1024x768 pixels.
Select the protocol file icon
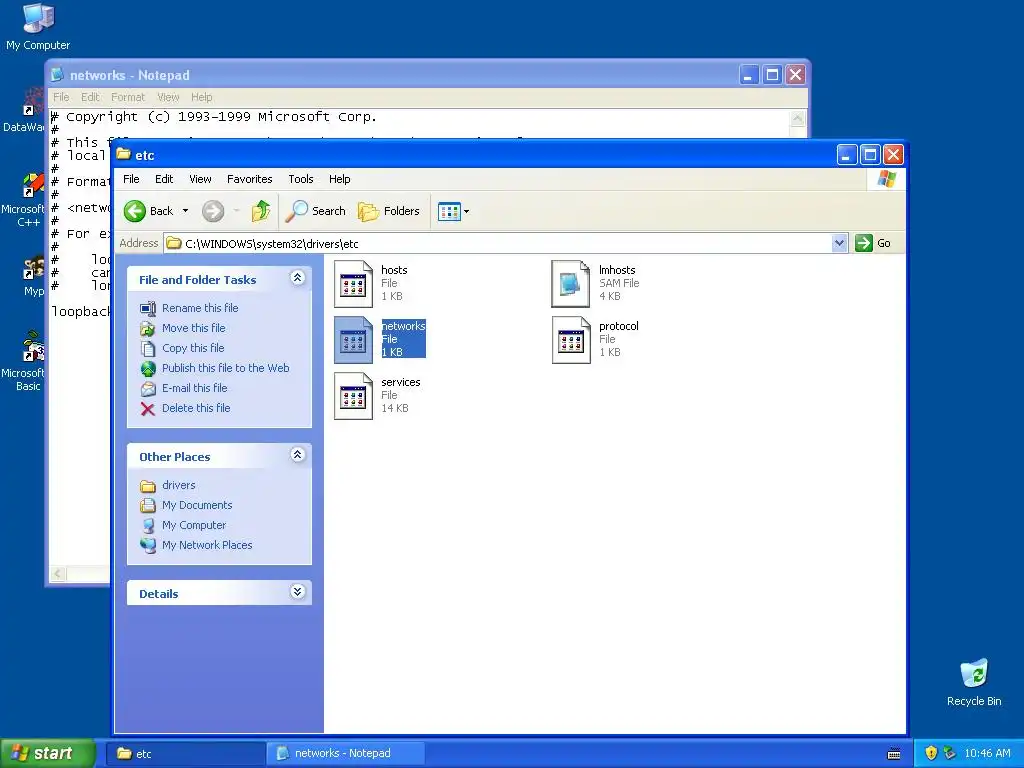click(571, 340)
